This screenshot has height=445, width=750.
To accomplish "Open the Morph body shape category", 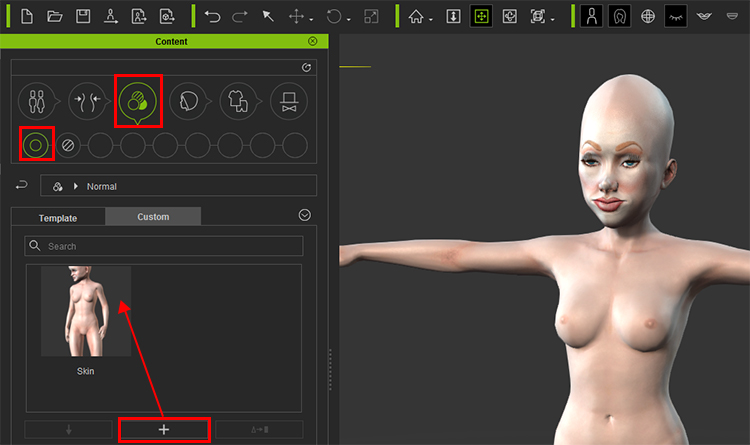I will click(87, 100).
